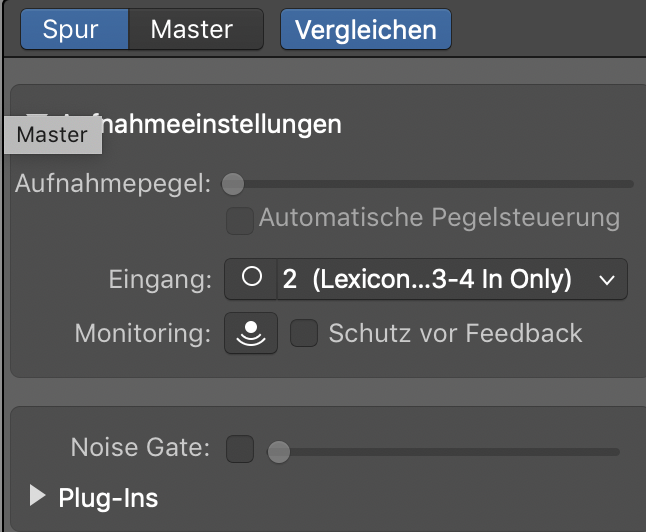Click the Automatische Pegelsteuerung label text

pyautogui.click(x=439, y=218)
